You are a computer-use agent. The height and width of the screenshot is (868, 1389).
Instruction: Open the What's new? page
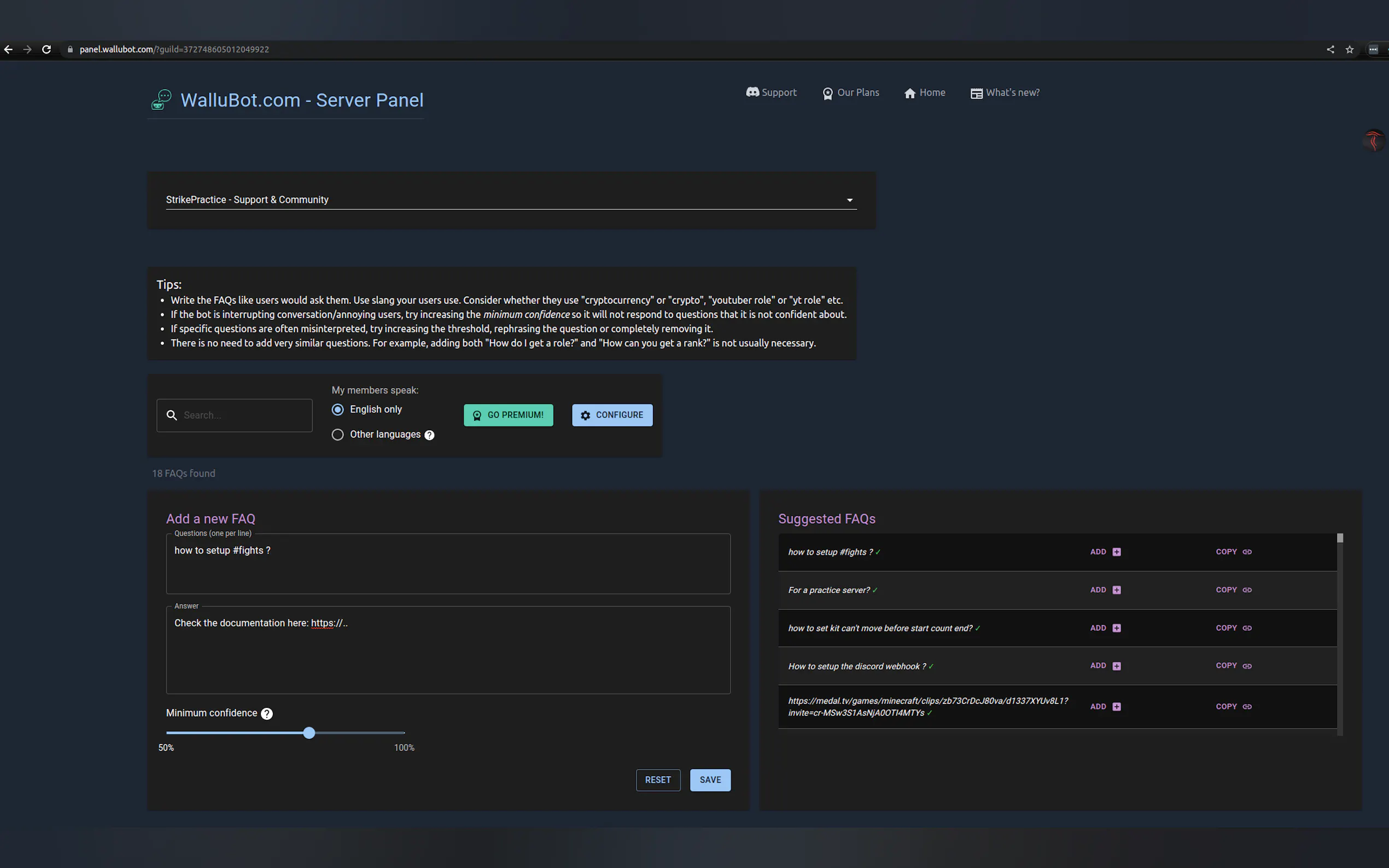click(1005, 92)
